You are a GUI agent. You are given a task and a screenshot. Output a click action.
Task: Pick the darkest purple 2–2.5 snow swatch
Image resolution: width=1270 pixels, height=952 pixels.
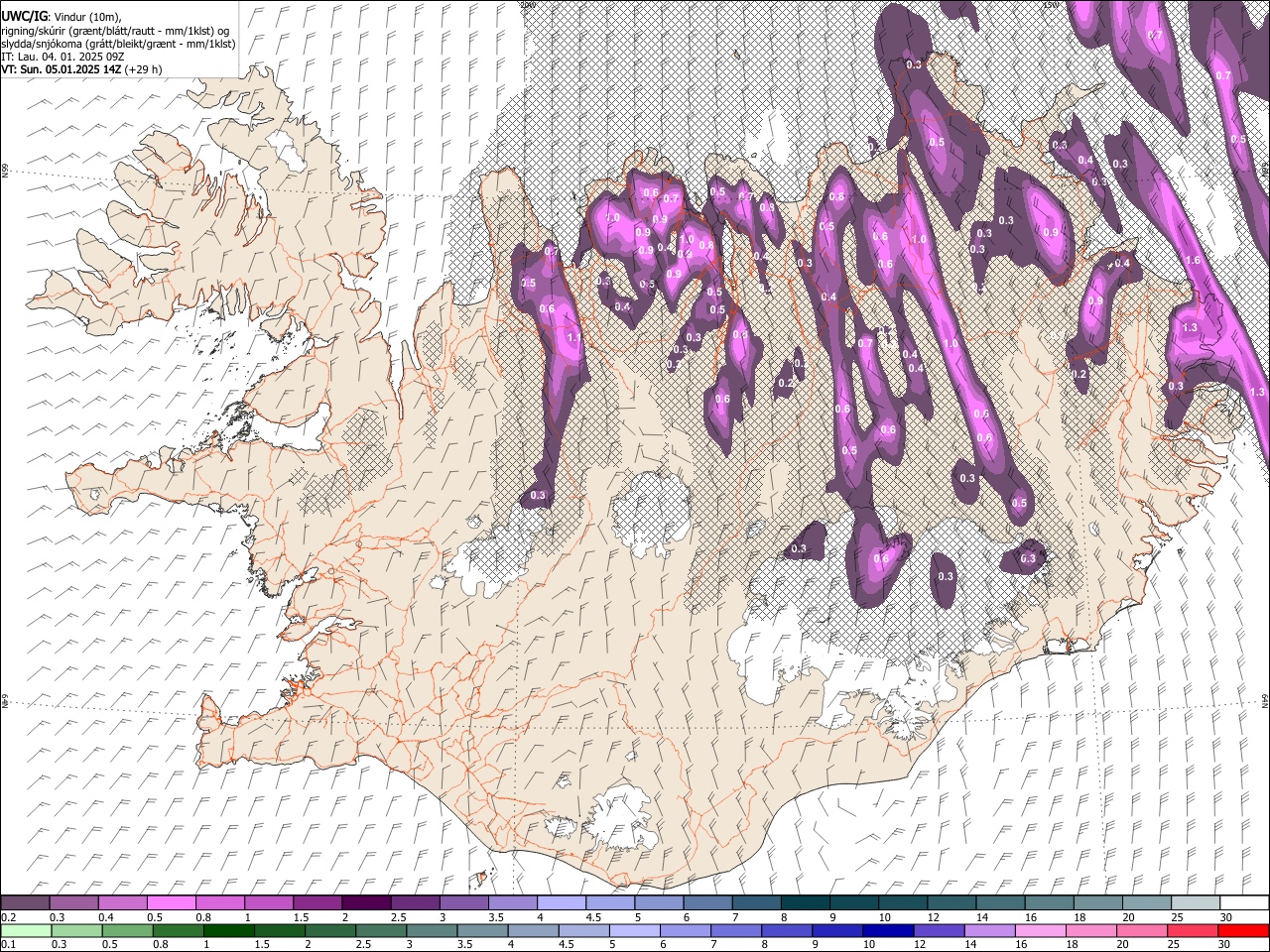point(366,902)
